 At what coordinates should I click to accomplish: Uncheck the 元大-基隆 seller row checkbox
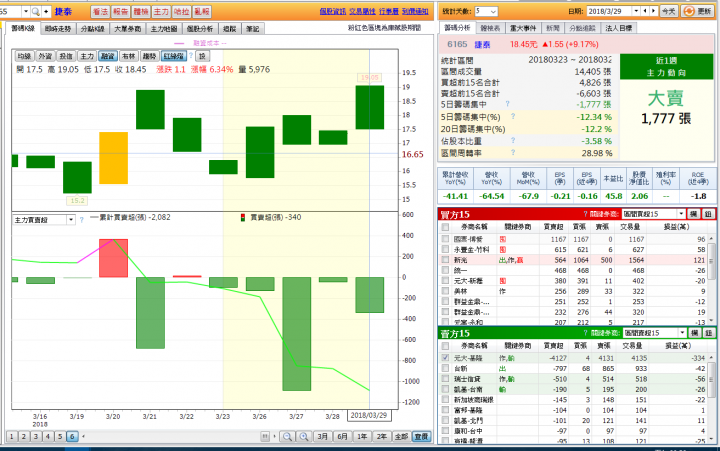pos(445,358)
